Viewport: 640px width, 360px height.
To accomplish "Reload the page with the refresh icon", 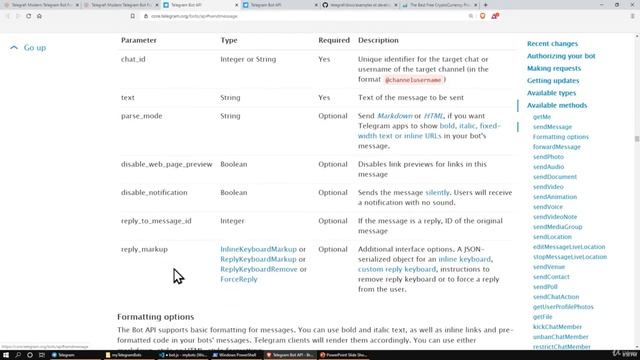I will (x=29, y=16).
